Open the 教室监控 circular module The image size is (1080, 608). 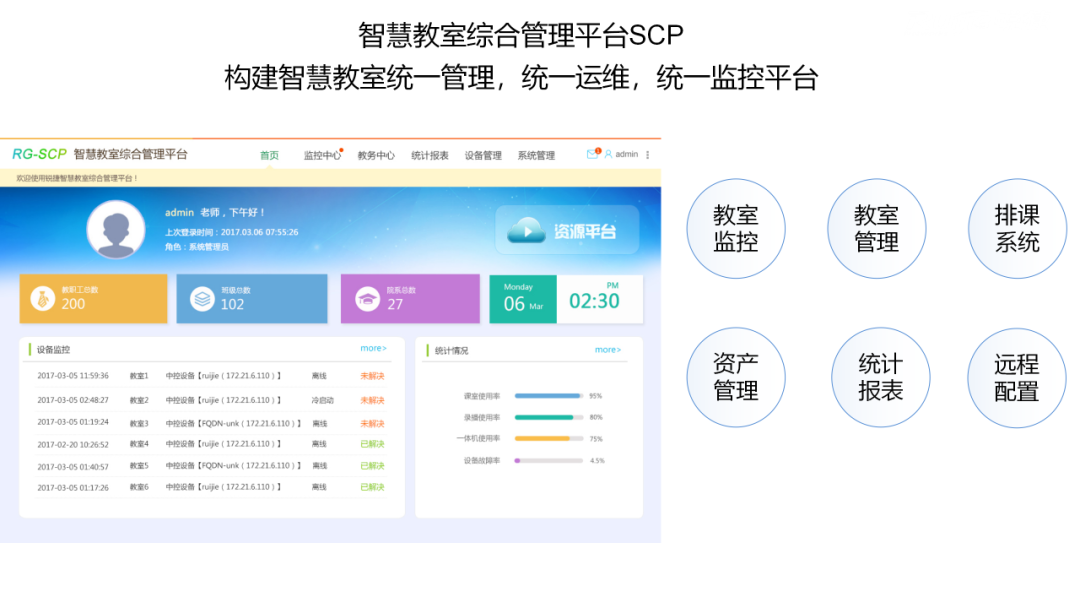coord(736,228)
